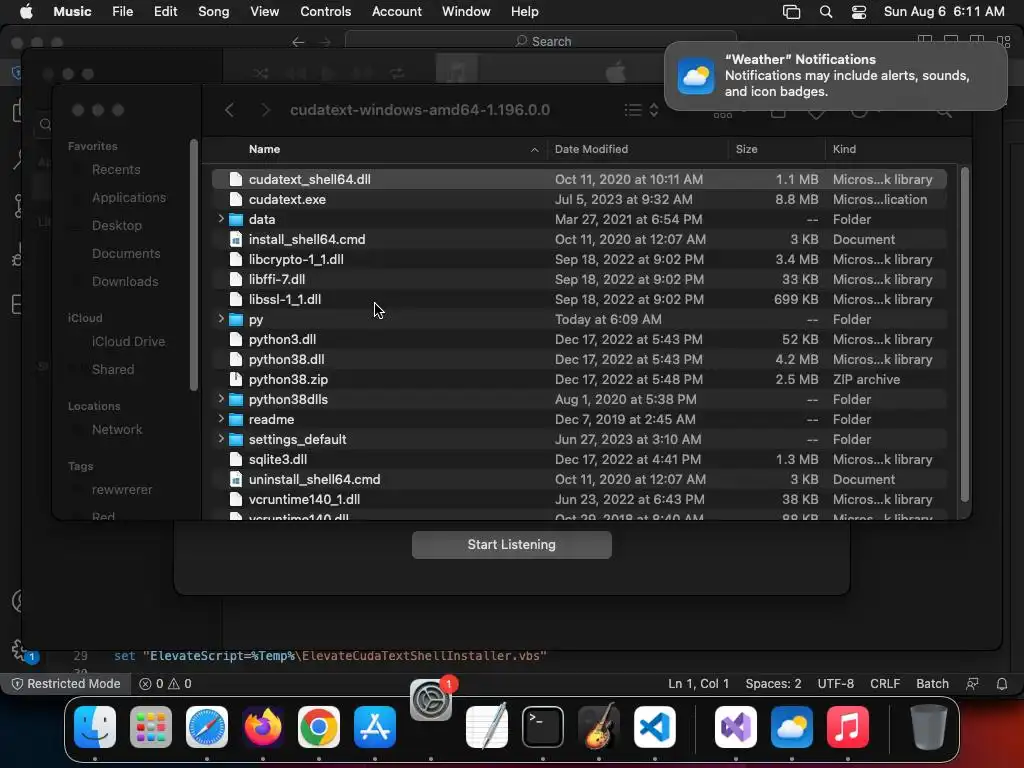Image resolution: width=1024 pixels, height=768 pixels.
Task: Open the View menu
Action: pos(264,12)
